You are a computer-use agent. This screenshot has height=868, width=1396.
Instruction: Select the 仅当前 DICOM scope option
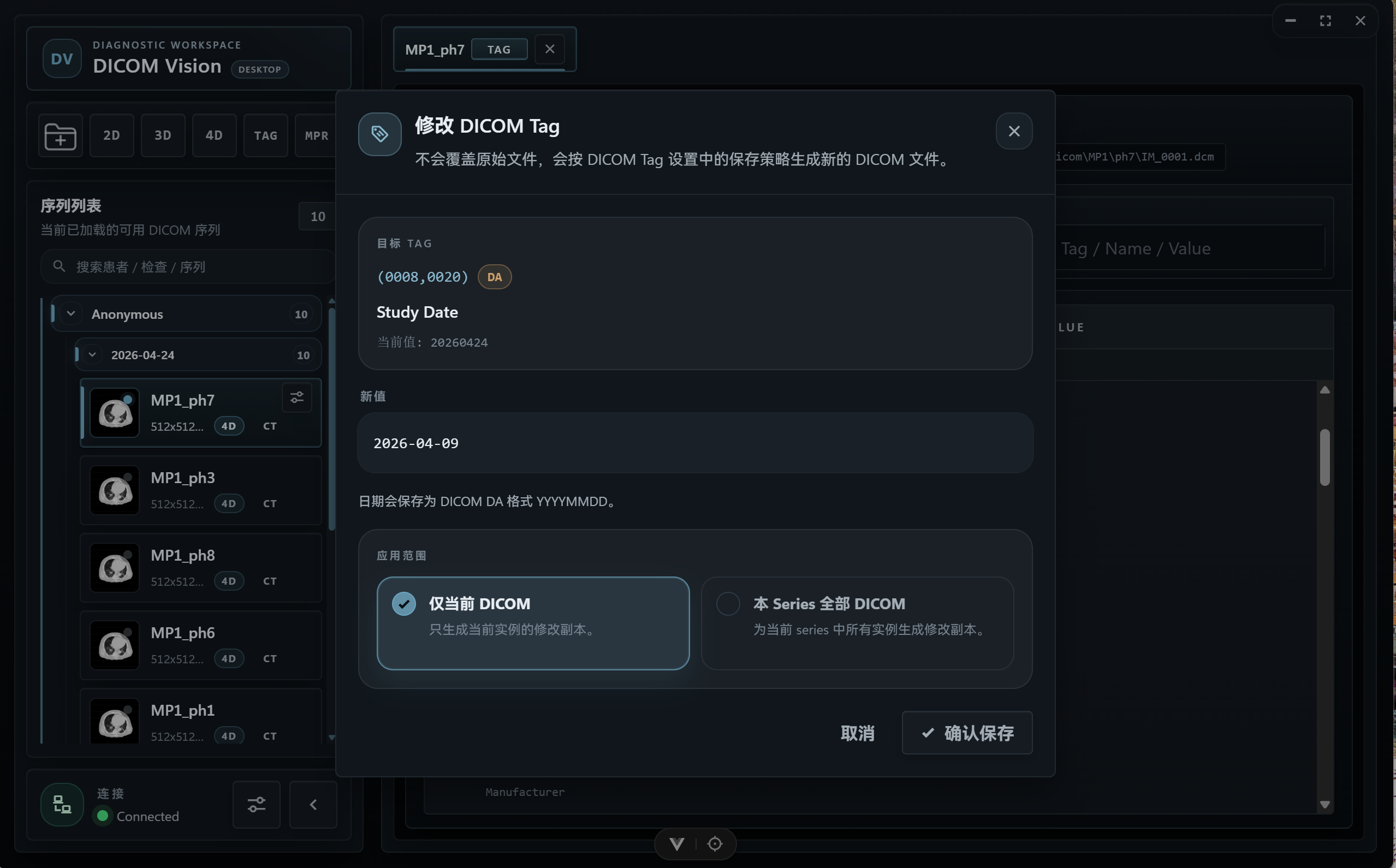pyautogui.click(x=533, y=623)
